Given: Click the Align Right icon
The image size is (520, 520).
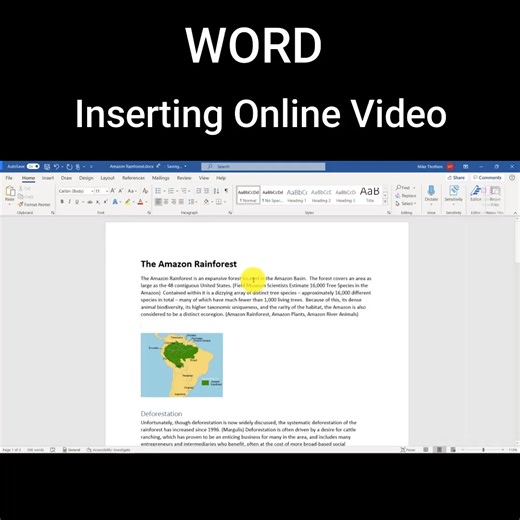Looking at the screenshot, I should (x=174, y=202).
